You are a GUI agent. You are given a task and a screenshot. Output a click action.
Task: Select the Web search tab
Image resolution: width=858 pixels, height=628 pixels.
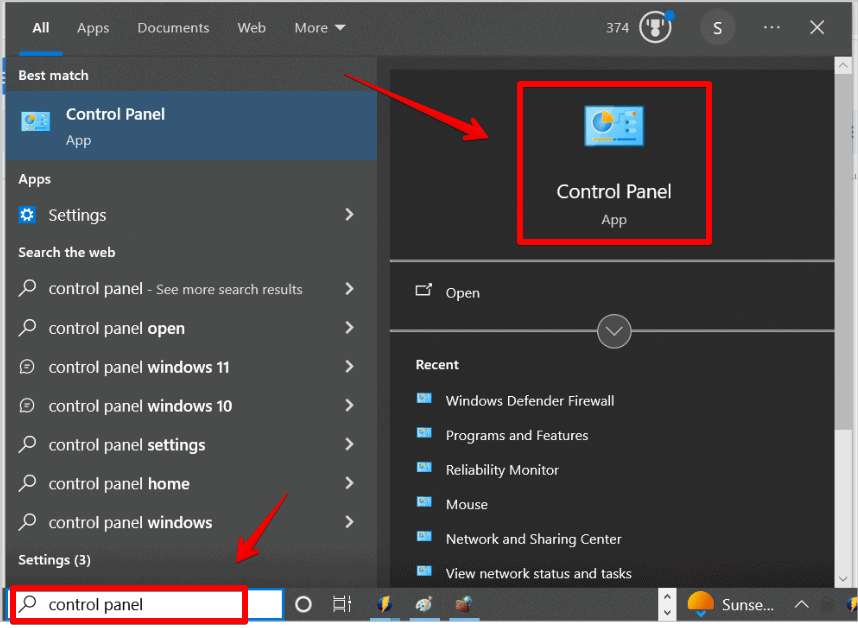click(x=251, y=28)
